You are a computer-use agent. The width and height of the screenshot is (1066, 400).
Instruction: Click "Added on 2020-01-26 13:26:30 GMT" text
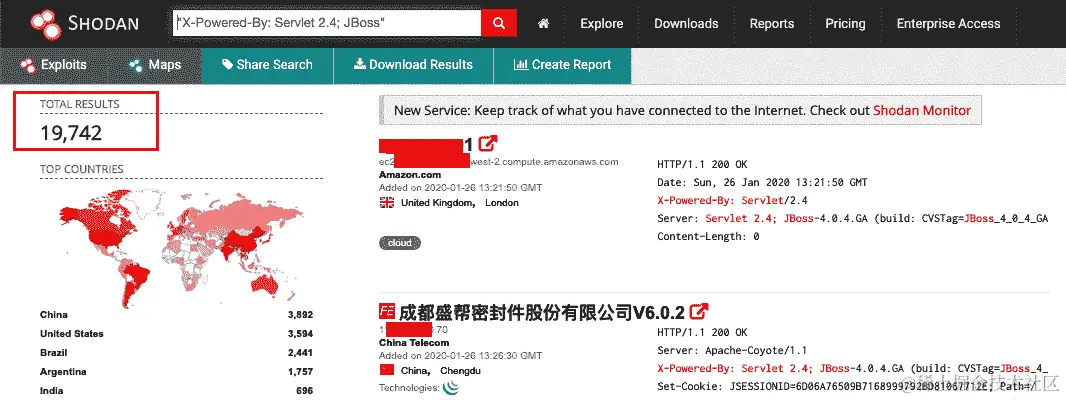(x=460, y=356)
